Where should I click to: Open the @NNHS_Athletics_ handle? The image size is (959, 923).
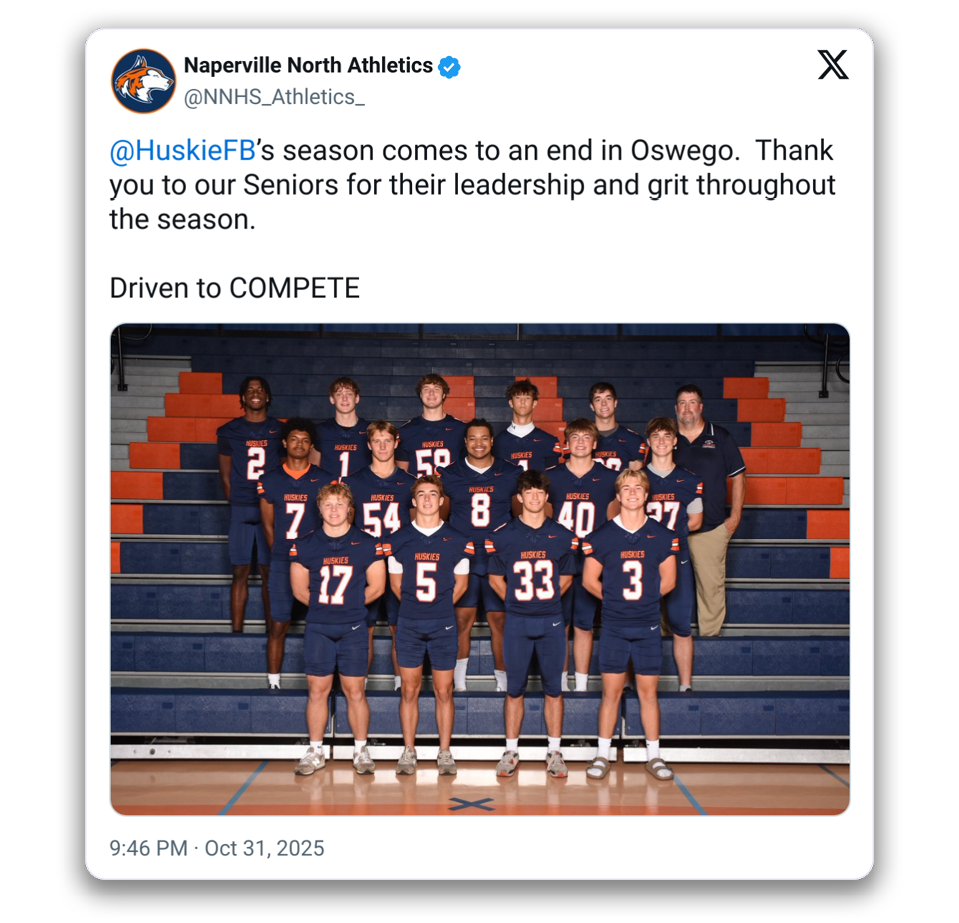[274, 97]
